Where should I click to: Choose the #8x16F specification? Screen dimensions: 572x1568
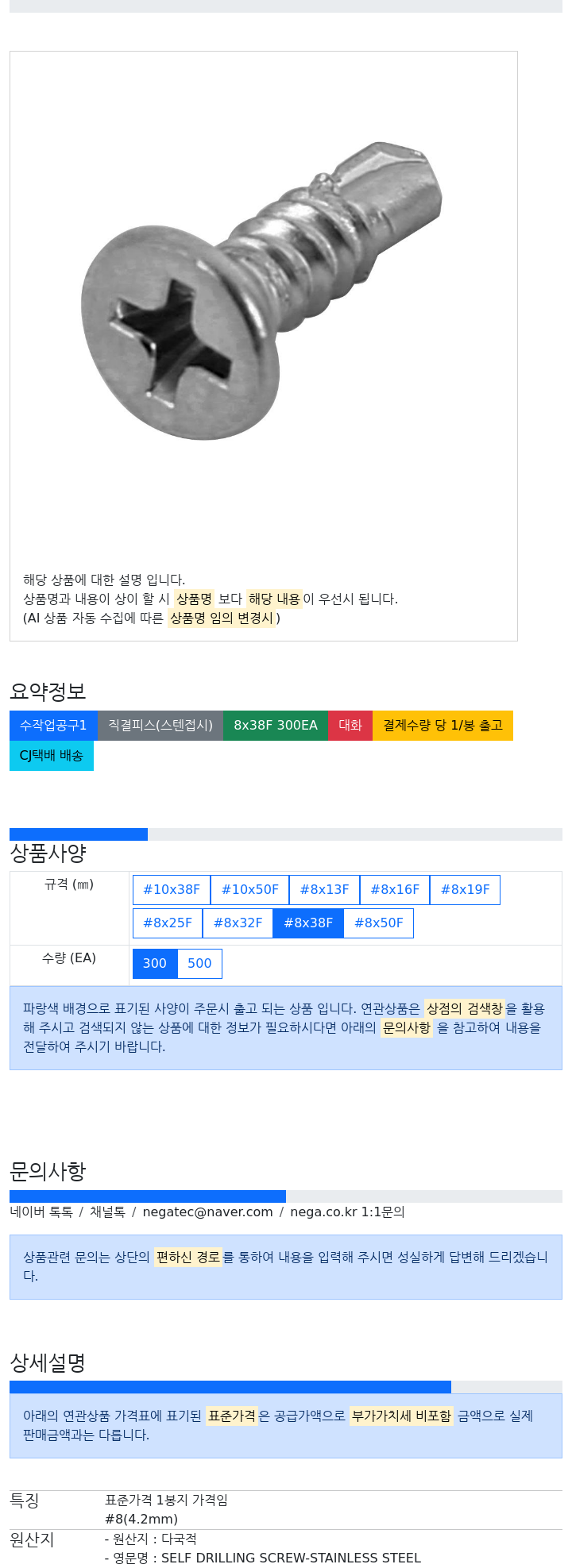tap(395, 890)
